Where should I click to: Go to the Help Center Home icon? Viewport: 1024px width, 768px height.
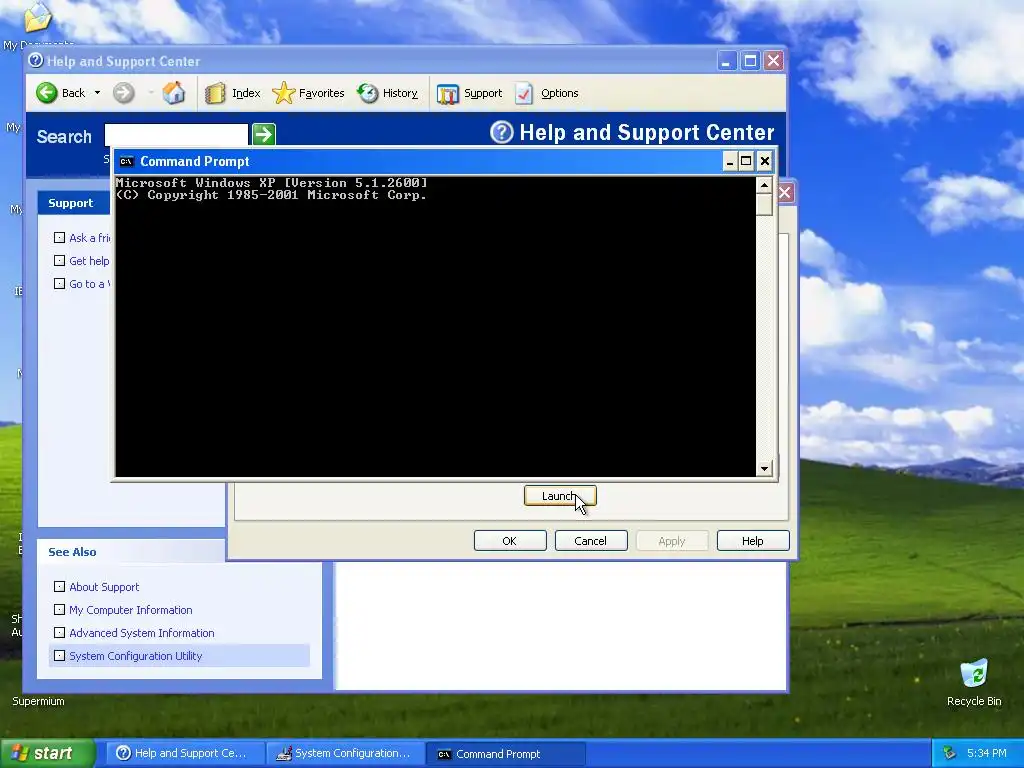pos(174,93)
